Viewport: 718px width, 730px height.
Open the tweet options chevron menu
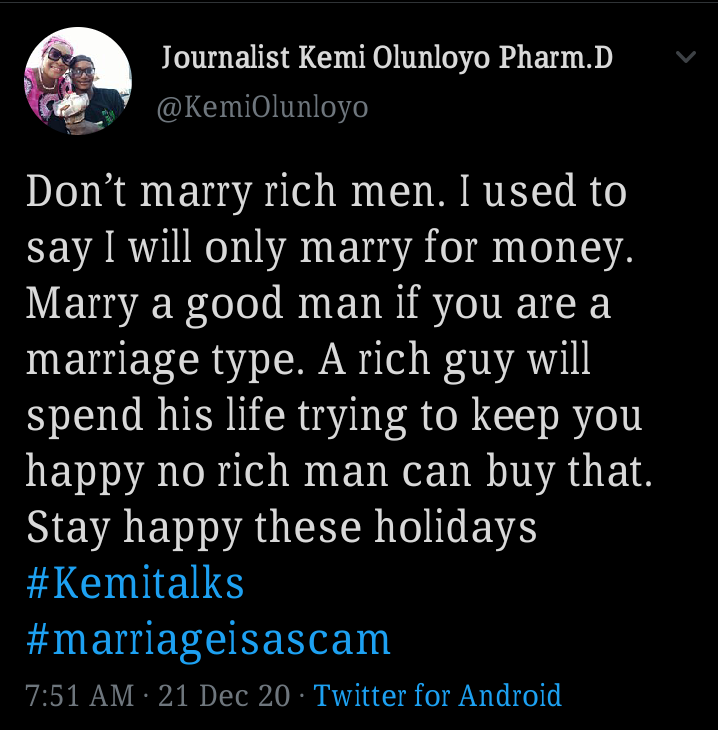tap(685, 57)
